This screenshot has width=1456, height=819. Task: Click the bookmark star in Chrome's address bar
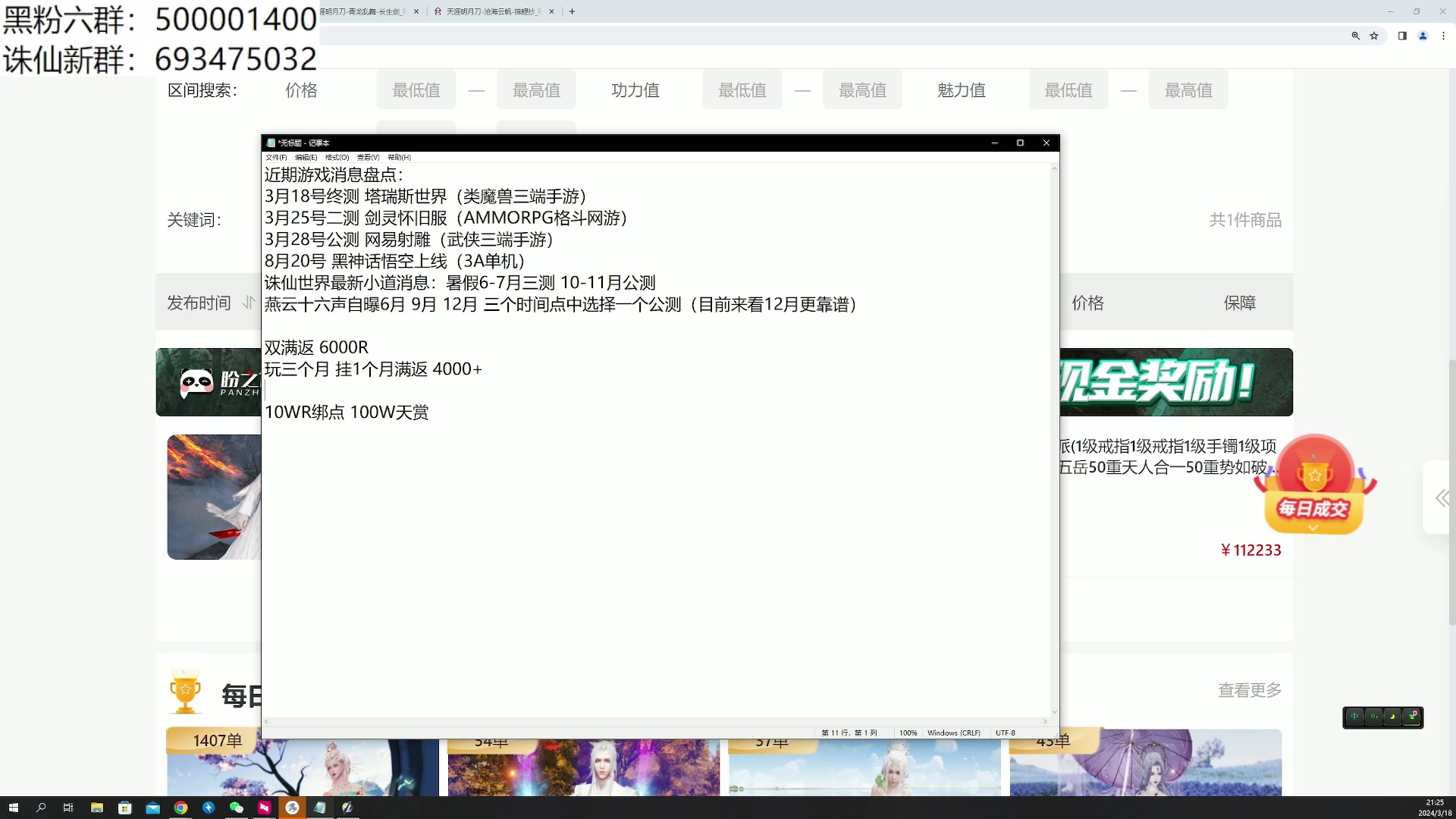tap(1375, 36)
